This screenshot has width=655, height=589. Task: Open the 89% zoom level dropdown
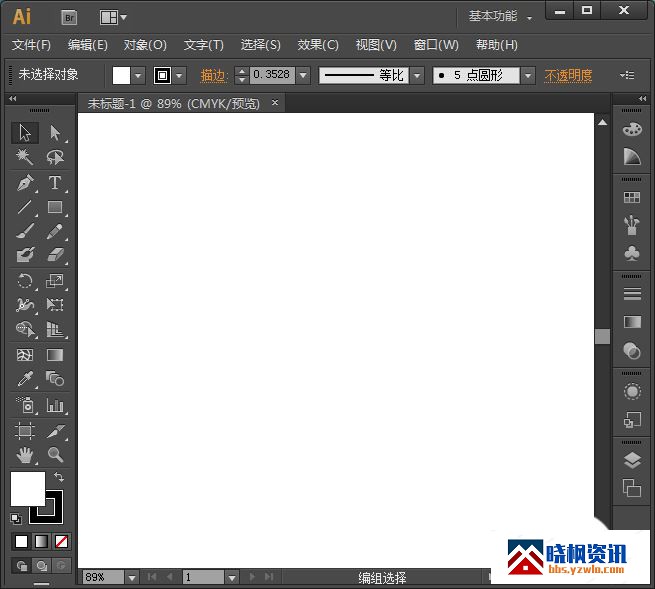[131, 577]
